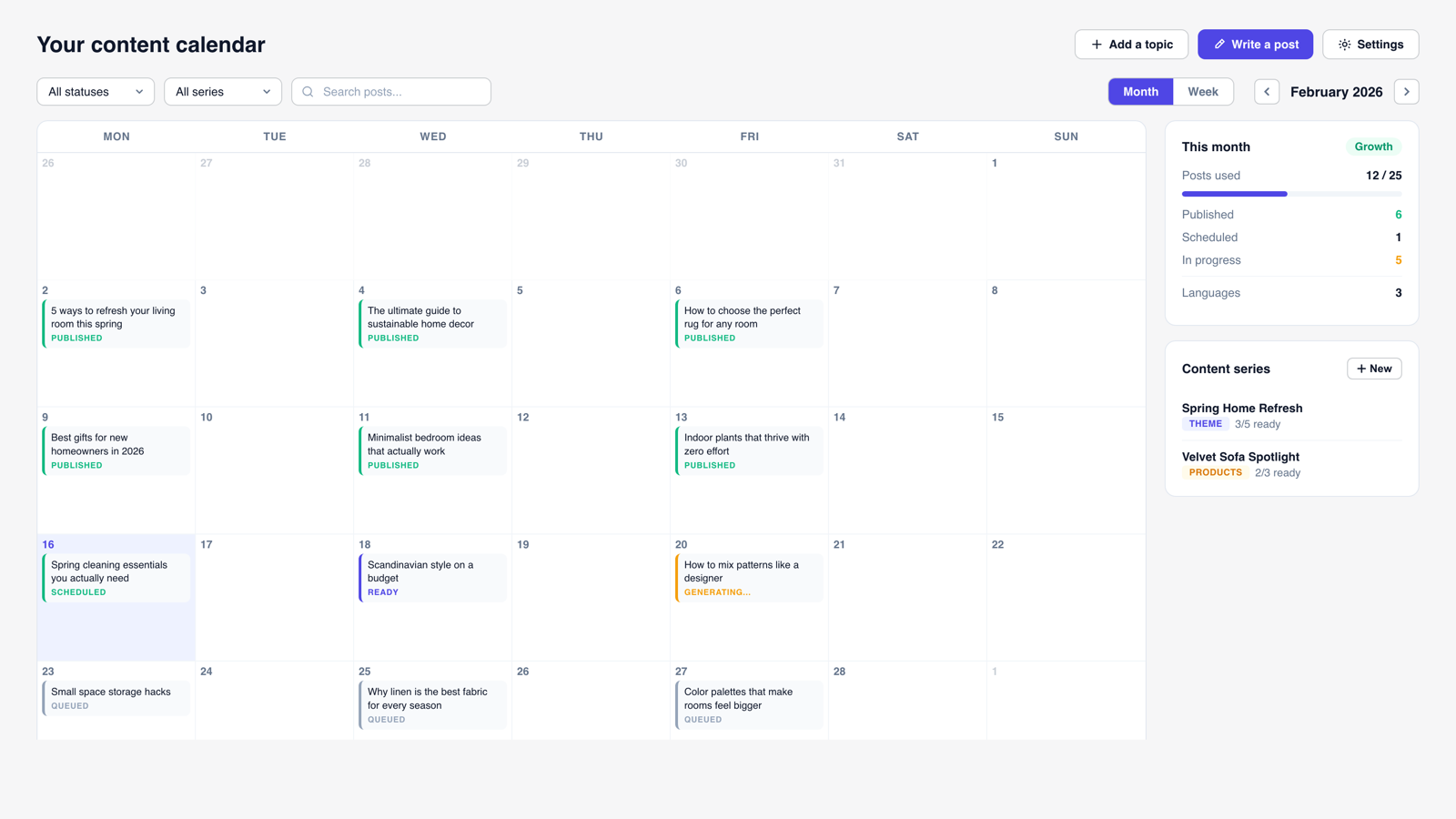
Task: Click the Write a post button
Action: [x=1256, y=44]
